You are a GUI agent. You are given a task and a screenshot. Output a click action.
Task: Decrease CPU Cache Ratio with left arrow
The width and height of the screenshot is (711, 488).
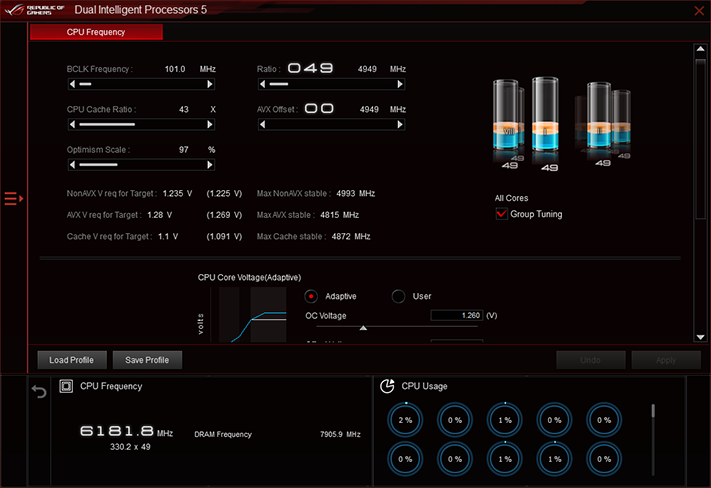[72, 124]
